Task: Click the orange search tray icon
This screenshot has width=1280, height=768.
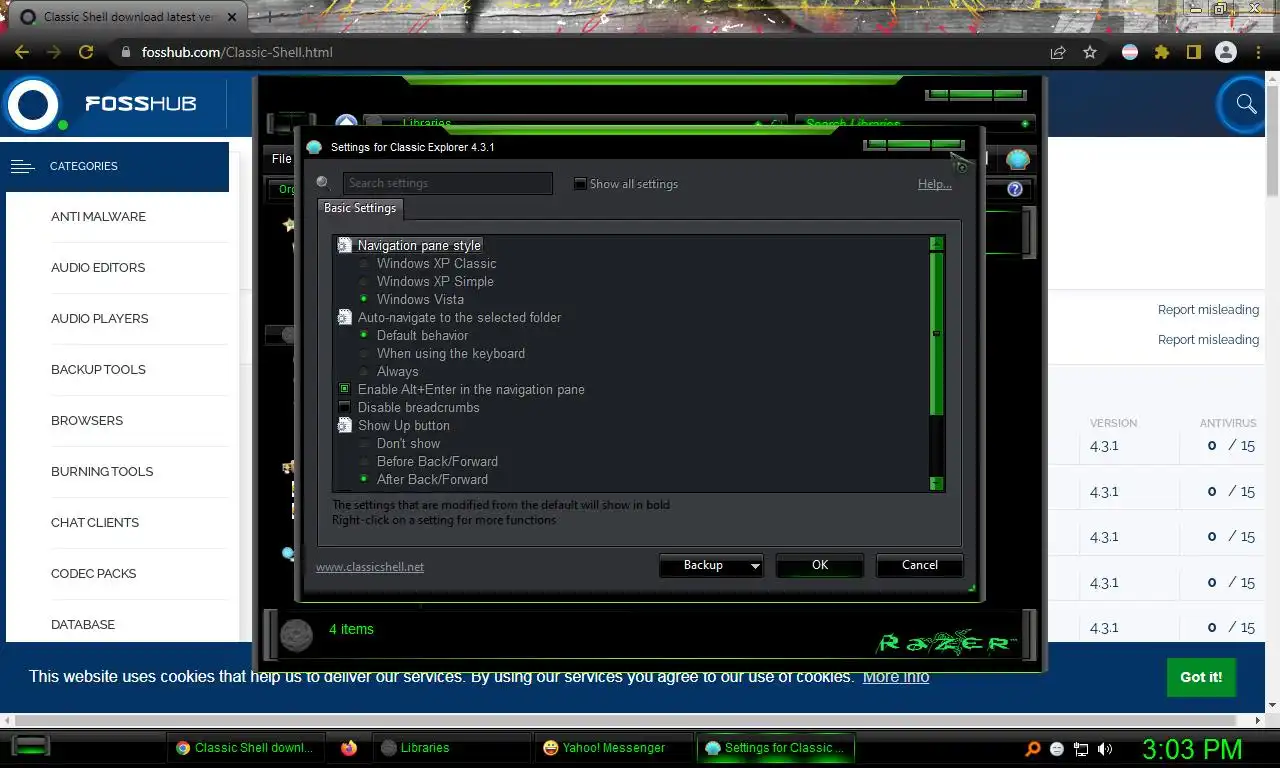Action: [1034, 748]
